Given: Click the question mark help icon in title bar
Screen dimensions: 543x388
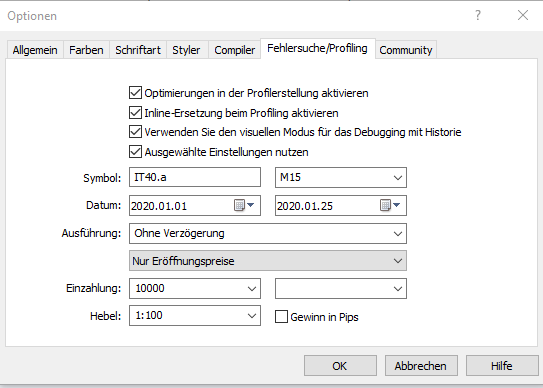Looking at the screenshot, I should coord(478,15).
